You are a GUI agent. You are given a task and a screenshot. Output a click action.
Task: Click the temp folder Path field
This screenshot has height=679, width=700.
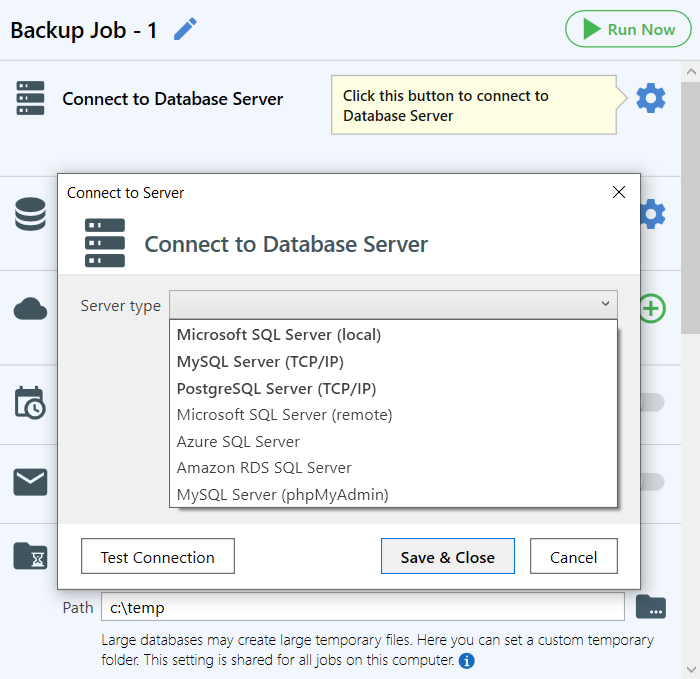pos(362,607)
